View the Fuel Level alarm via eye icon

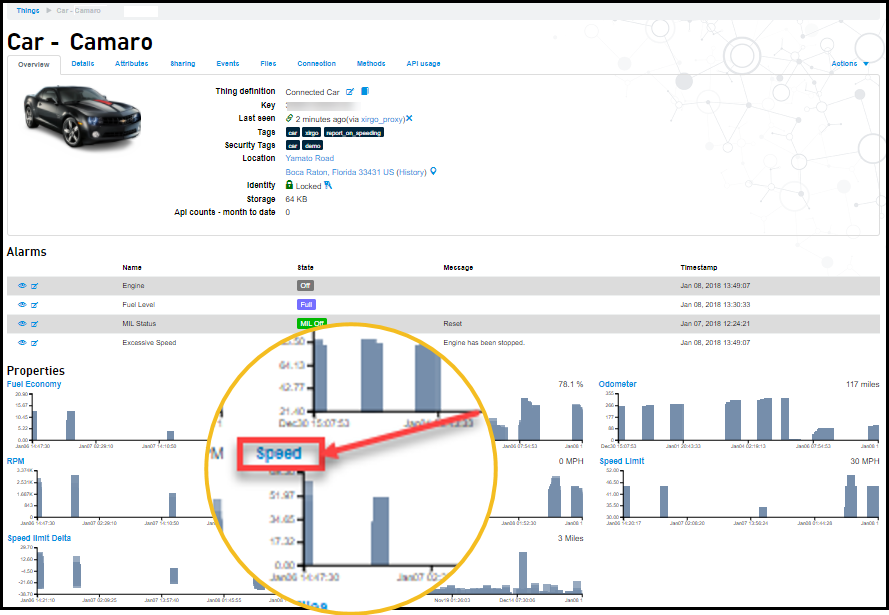(x=22, y=304)
